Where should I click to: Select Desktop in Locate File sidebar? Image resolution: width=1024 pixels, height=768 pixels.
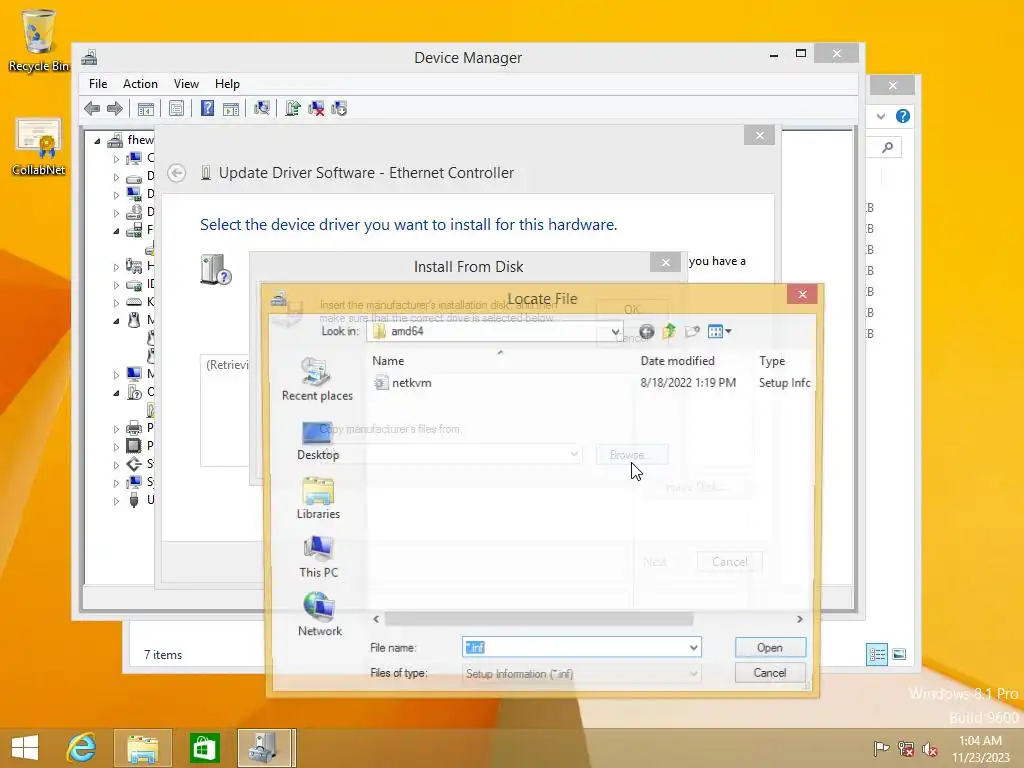click(318, 441)
